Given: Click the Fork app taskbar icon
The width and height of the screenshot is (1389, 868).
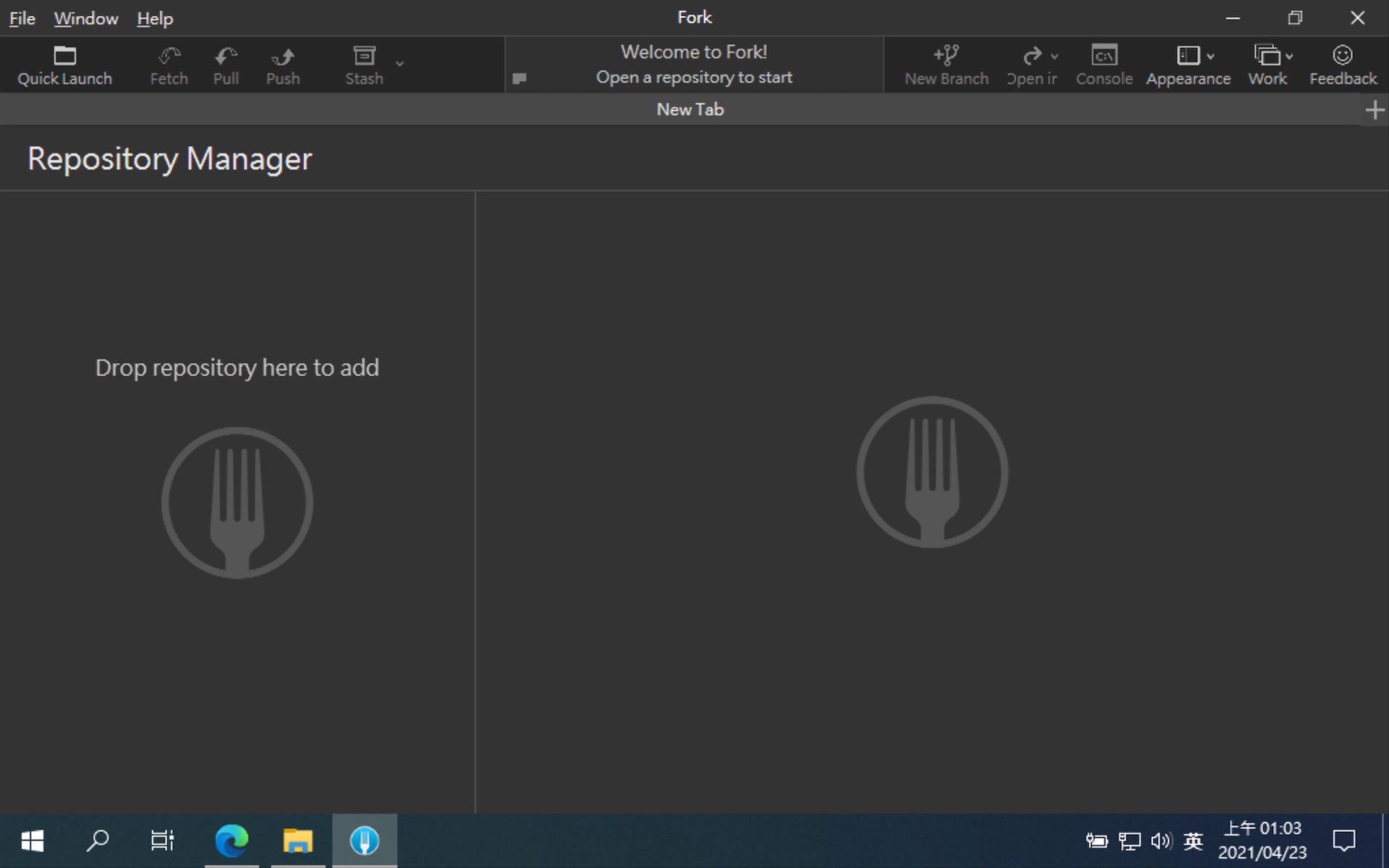Looking at the screenshot, I should tap(365, 841).
